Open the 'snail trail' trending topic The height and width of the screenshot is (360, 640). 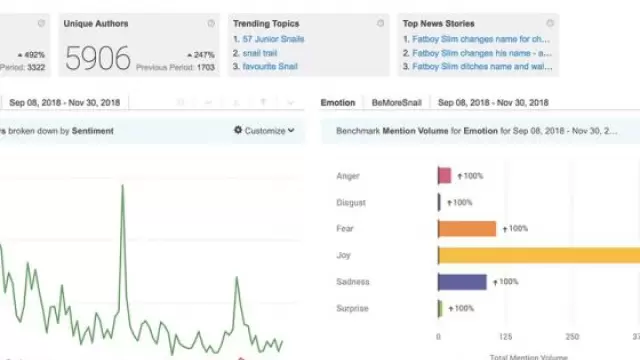(x=260, y=53)
